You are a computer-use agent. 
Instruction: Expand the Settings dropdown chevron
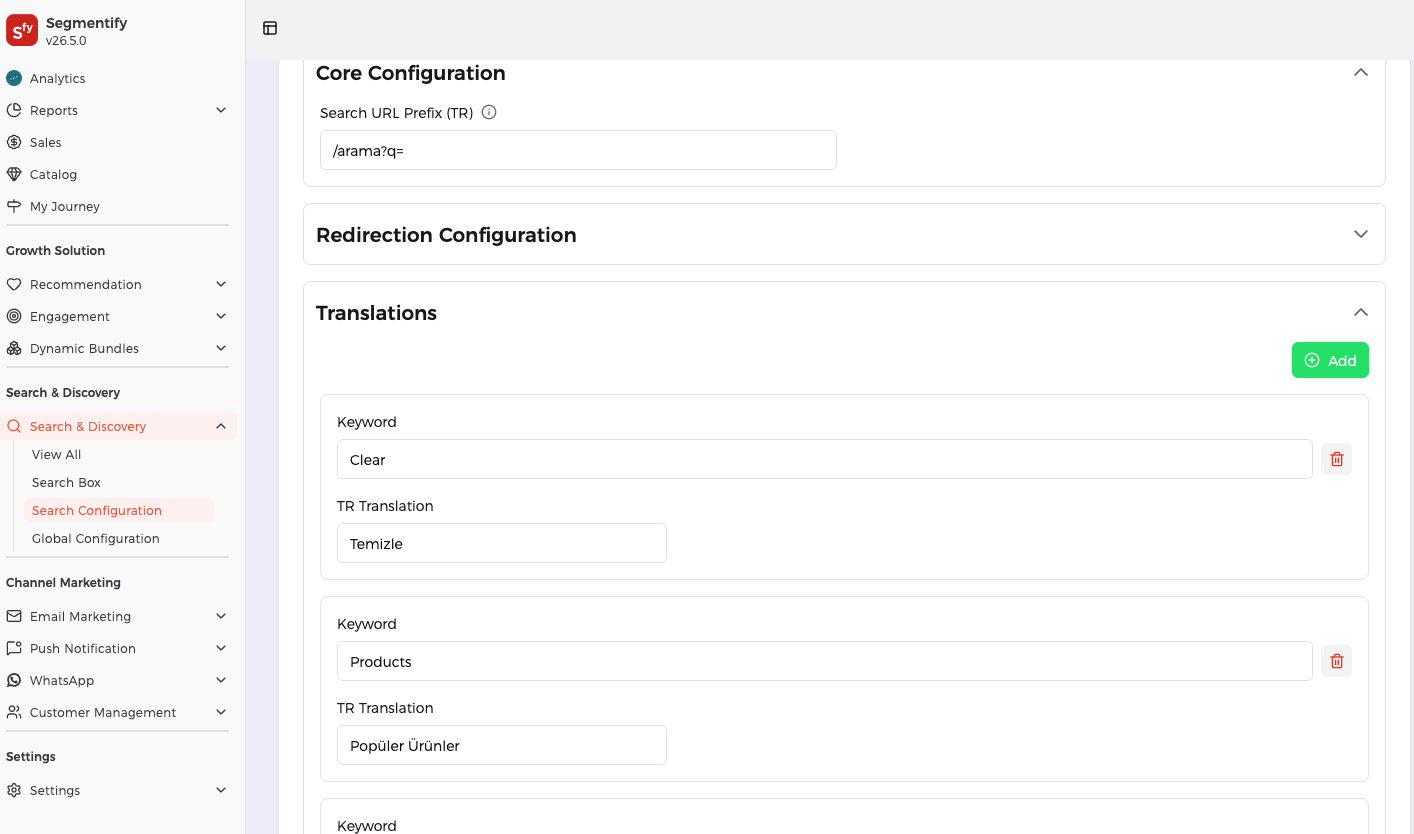point(221,790)
